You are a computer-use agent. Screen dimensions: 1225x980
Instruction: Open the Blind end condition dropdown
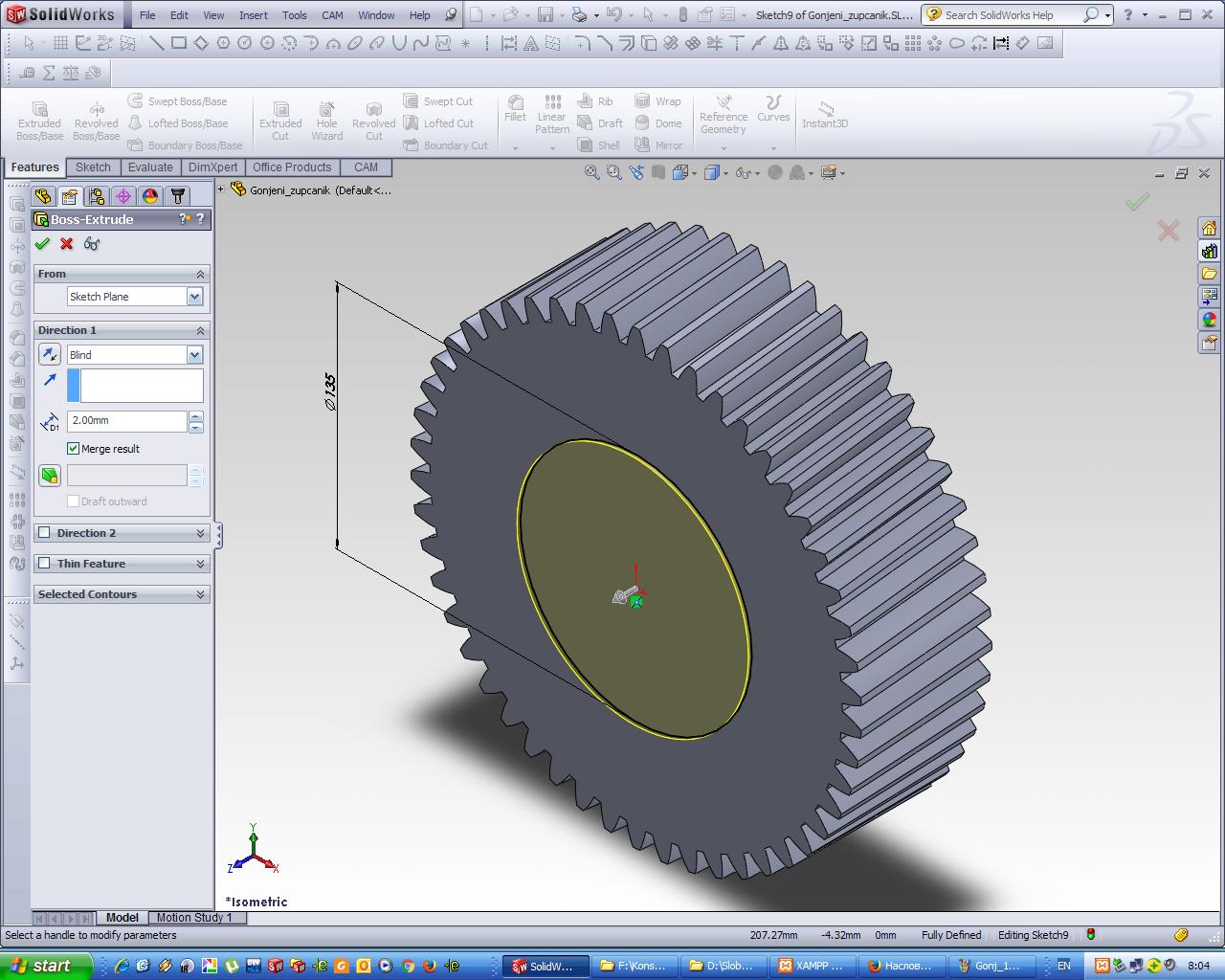(x=195, y=355)
